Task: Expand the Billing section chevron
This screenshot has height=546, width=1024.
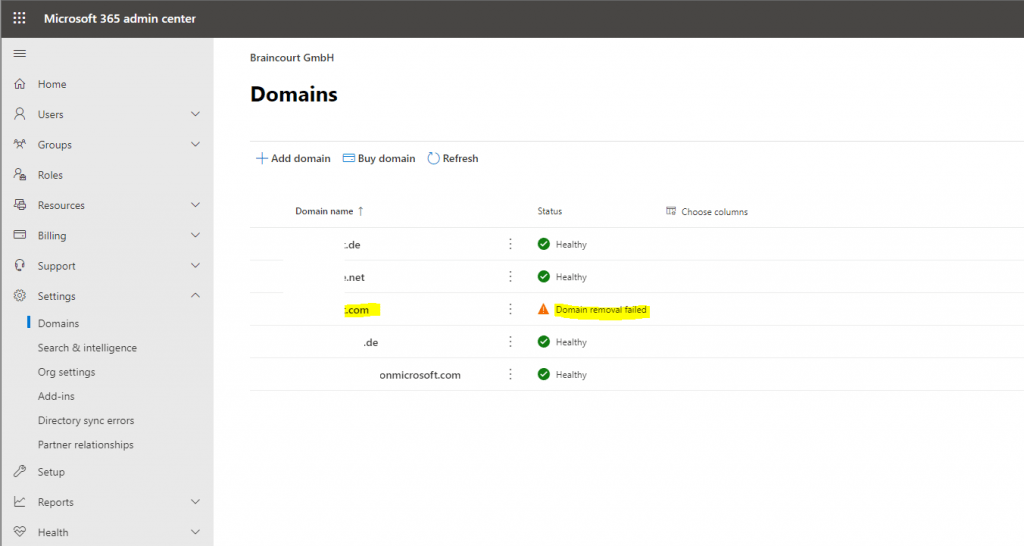Action: (x=195, y=235)
